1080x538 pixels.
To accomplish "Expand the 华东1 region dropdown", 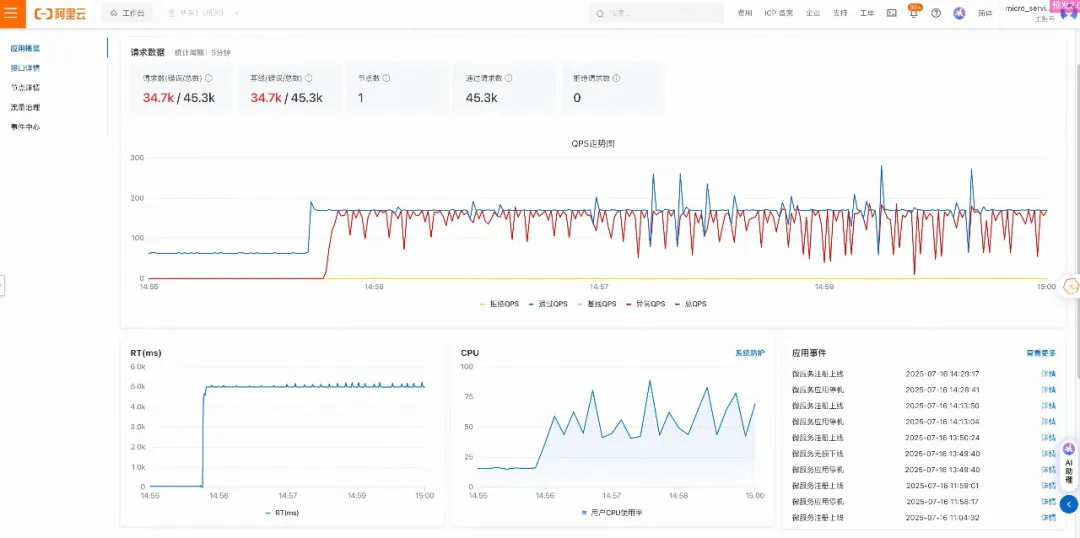I will (x=204, y=13).
